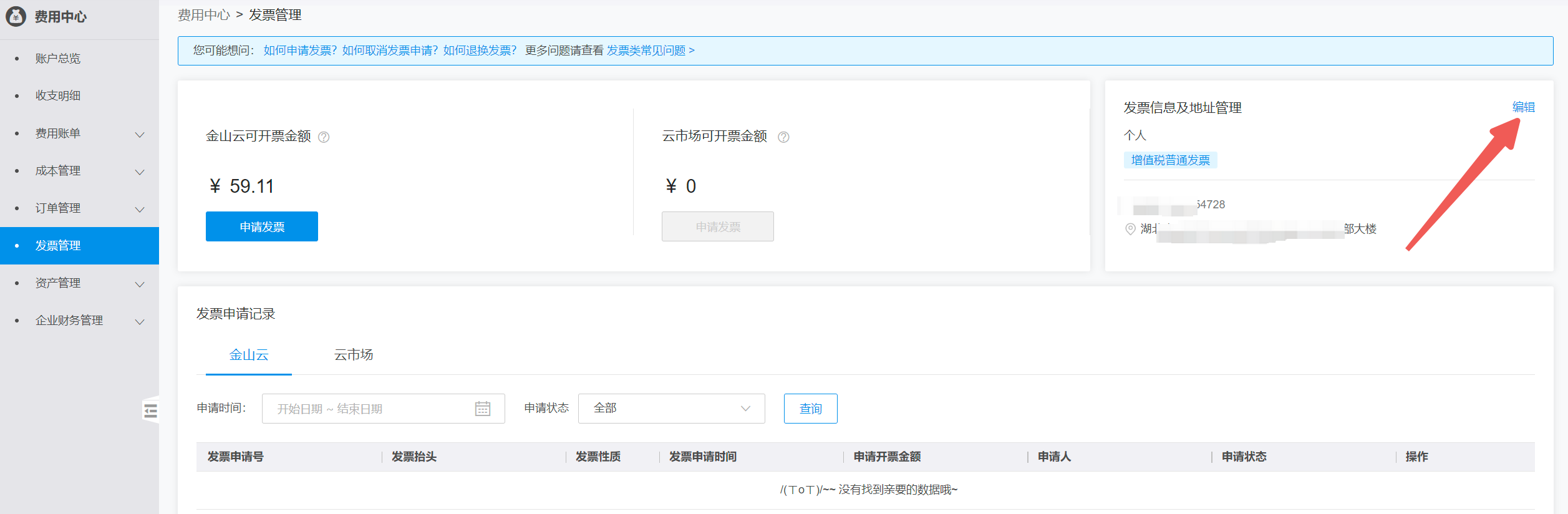Select 发票管理 in the sidebar
Screen dimensions: 1568x514
(x=79, y=246)
